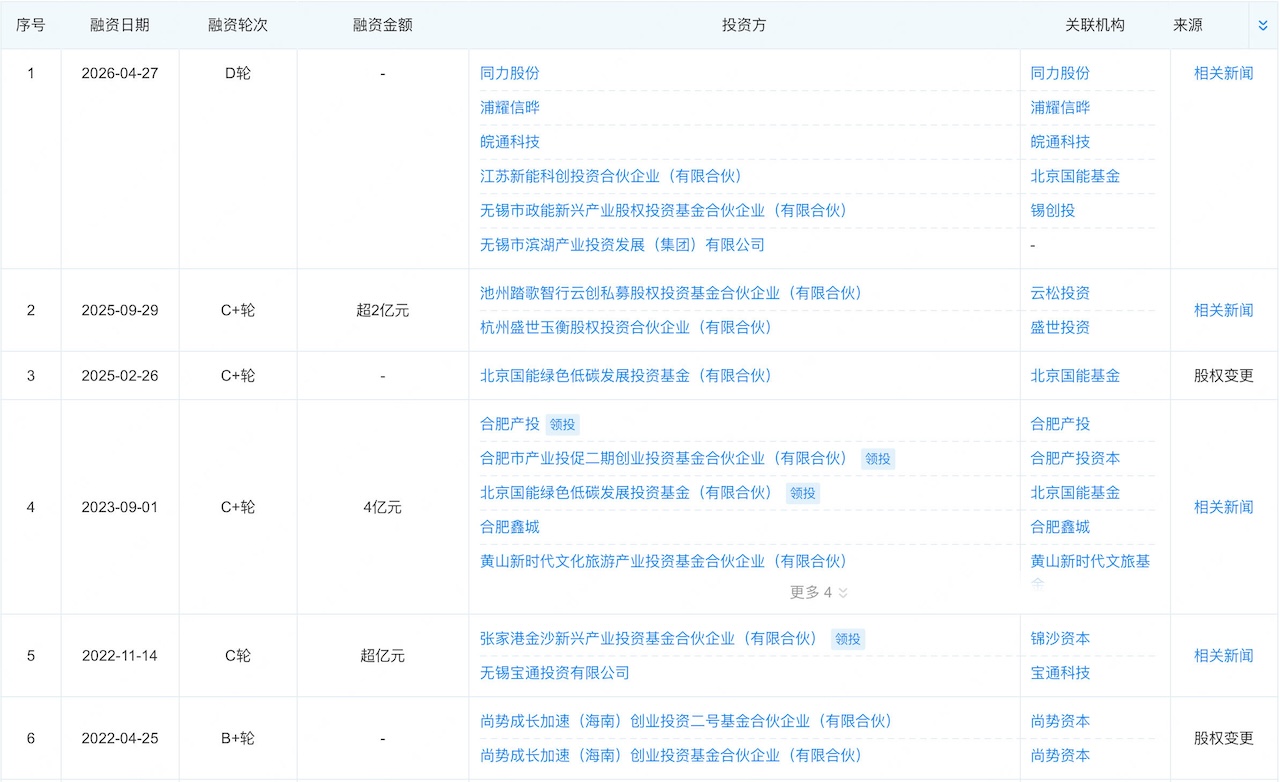The width and height of the screenshot is (1280, 782).
Task: Open 相关新闻 source for the 2026-04-27 row
Action: tap(1224, 73)
